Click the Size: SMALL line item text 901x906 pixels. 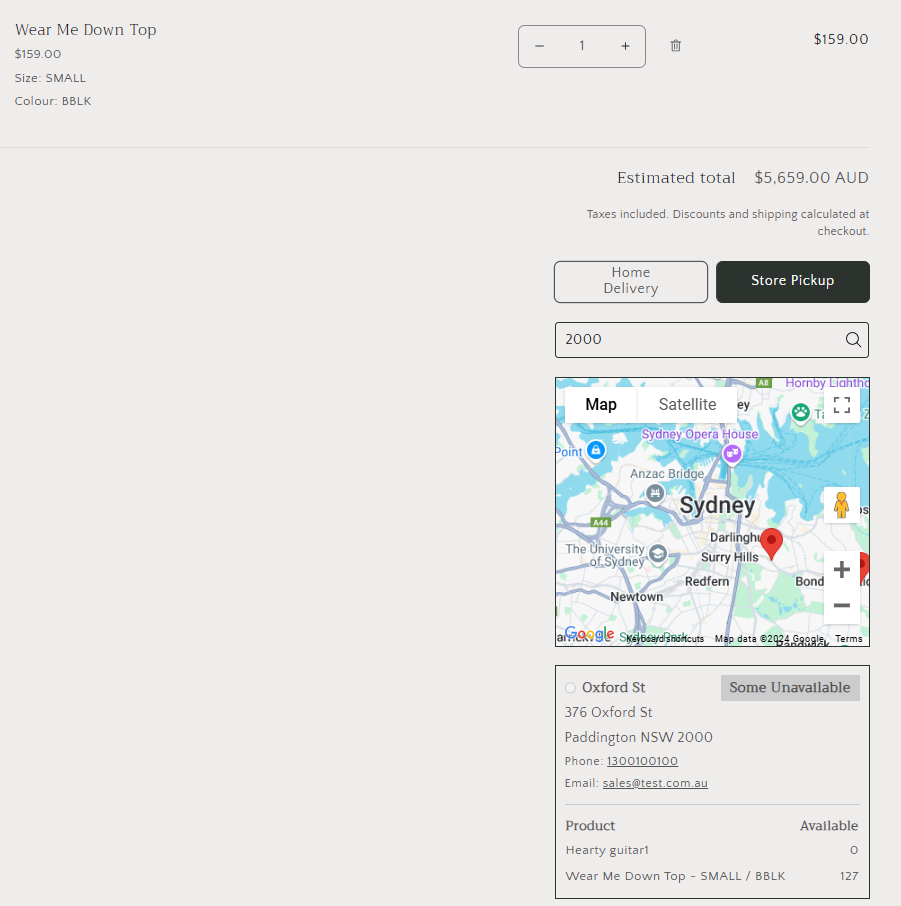[50, 78]
